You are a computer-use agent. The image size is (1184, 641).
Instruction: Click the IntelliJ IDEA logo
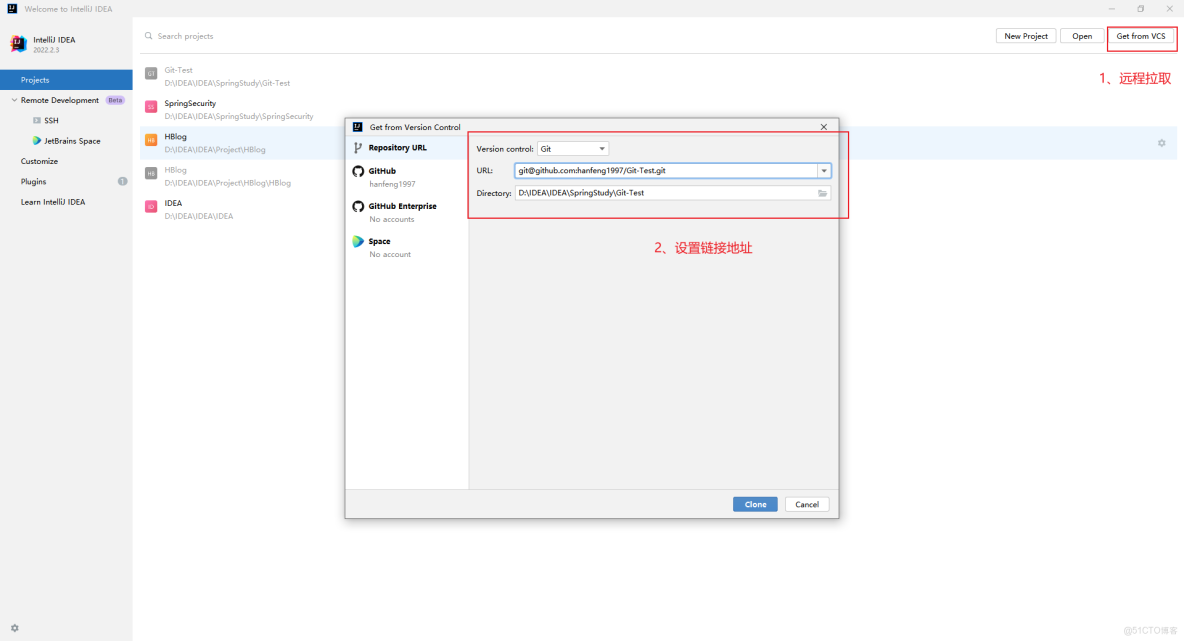pos(18,43)
